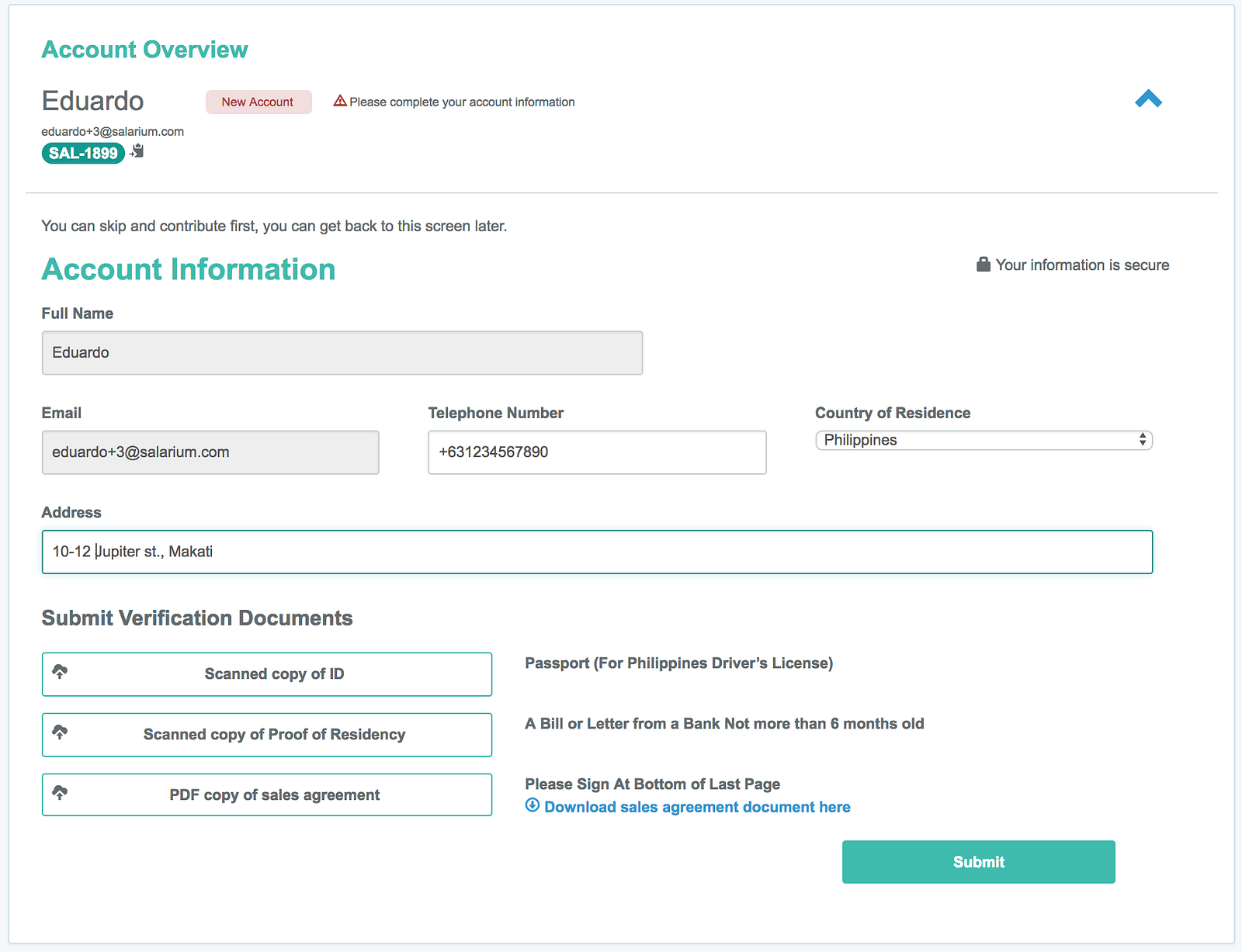The height and width of the screenshot is (952, 1242).
Task: Focus the Telephone Number field
Action: (x=597, y=452)
